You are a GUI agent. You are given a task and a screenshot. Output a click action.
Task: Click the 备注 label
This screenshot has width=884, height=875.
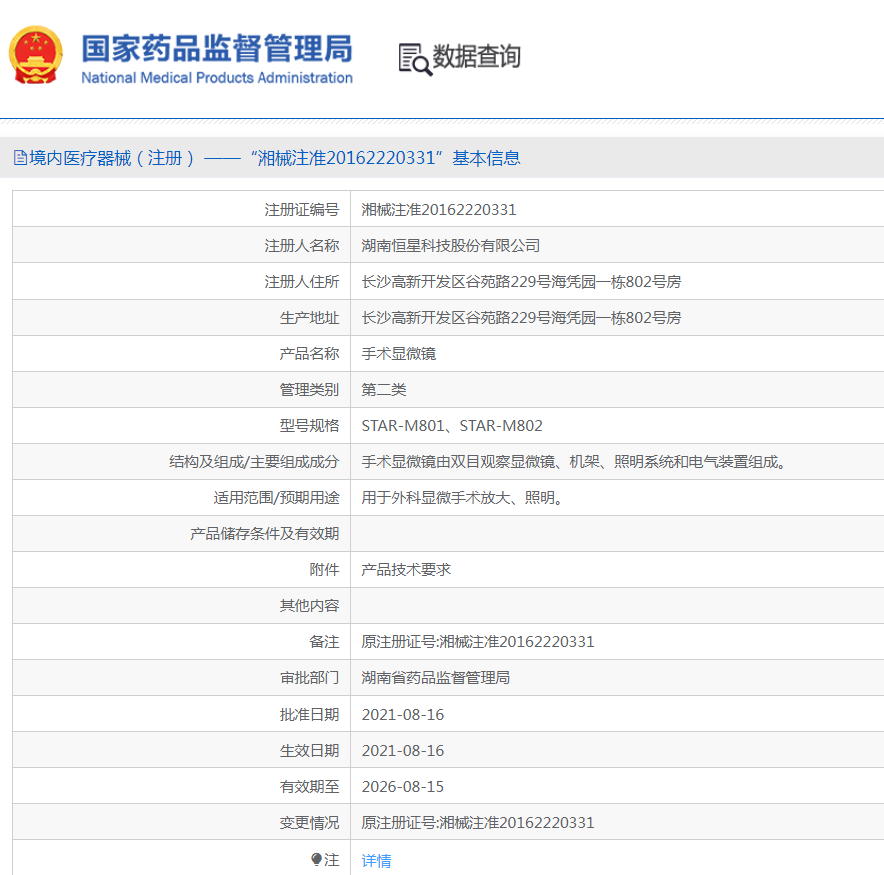tap(324, 642)
